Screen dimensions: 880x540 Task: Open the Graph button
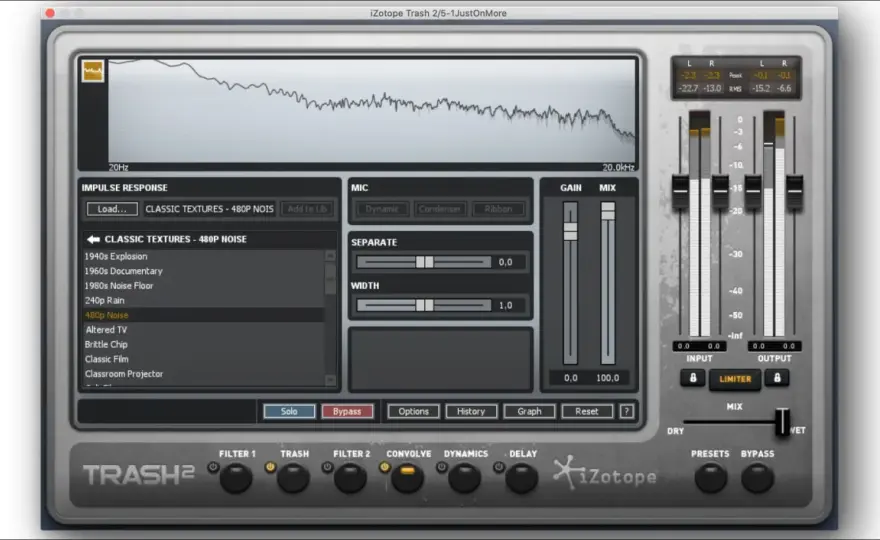(529, 411)
